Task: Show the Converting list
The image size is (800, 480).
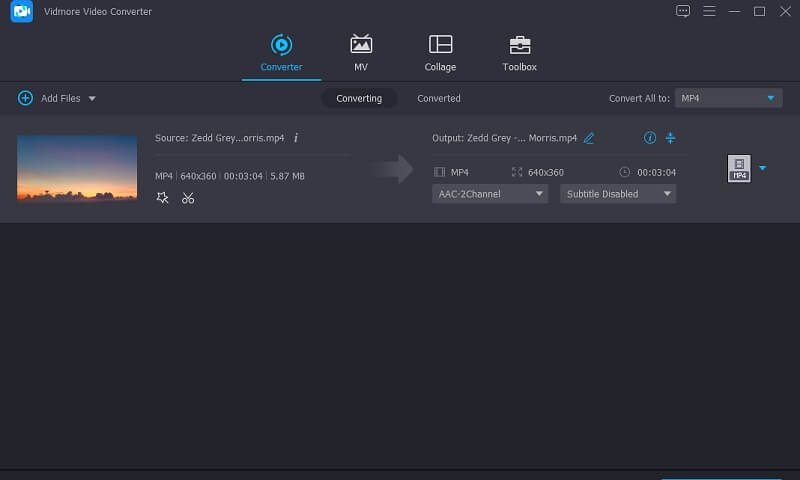Action: coord(359,98)
